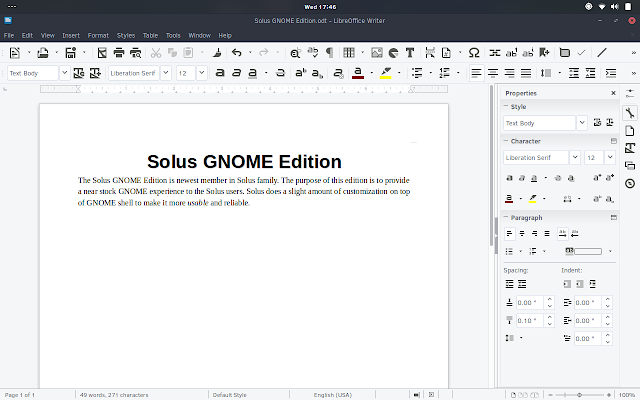
Task: Open sidebar Page deck icon
Action: tap(630, 131)
